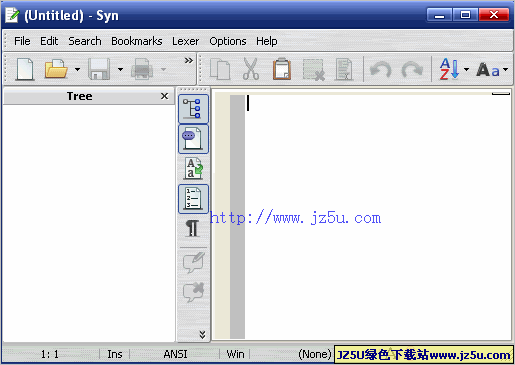
Task: Expand the Print dropdown arrow
Action: (x=163, y=69)
